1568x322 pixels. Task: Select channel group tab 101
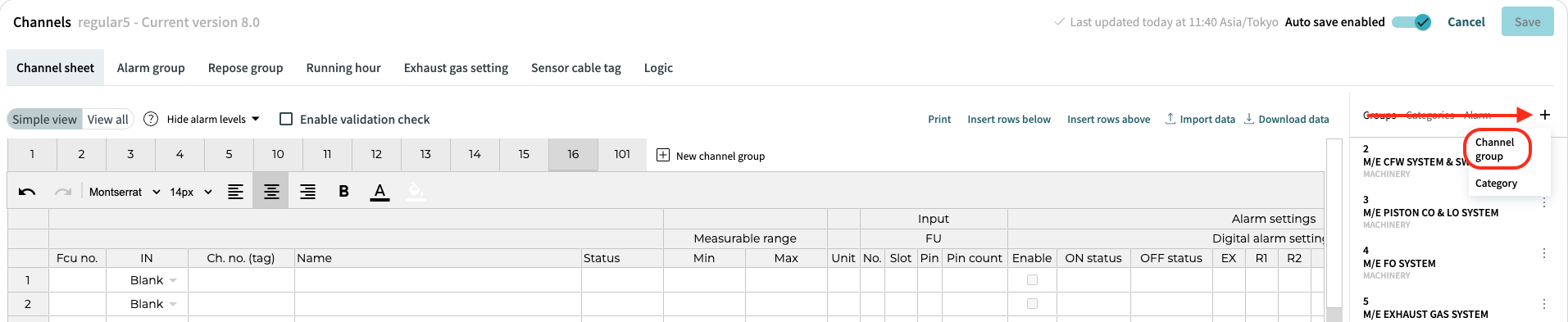(x=622, y=154)
